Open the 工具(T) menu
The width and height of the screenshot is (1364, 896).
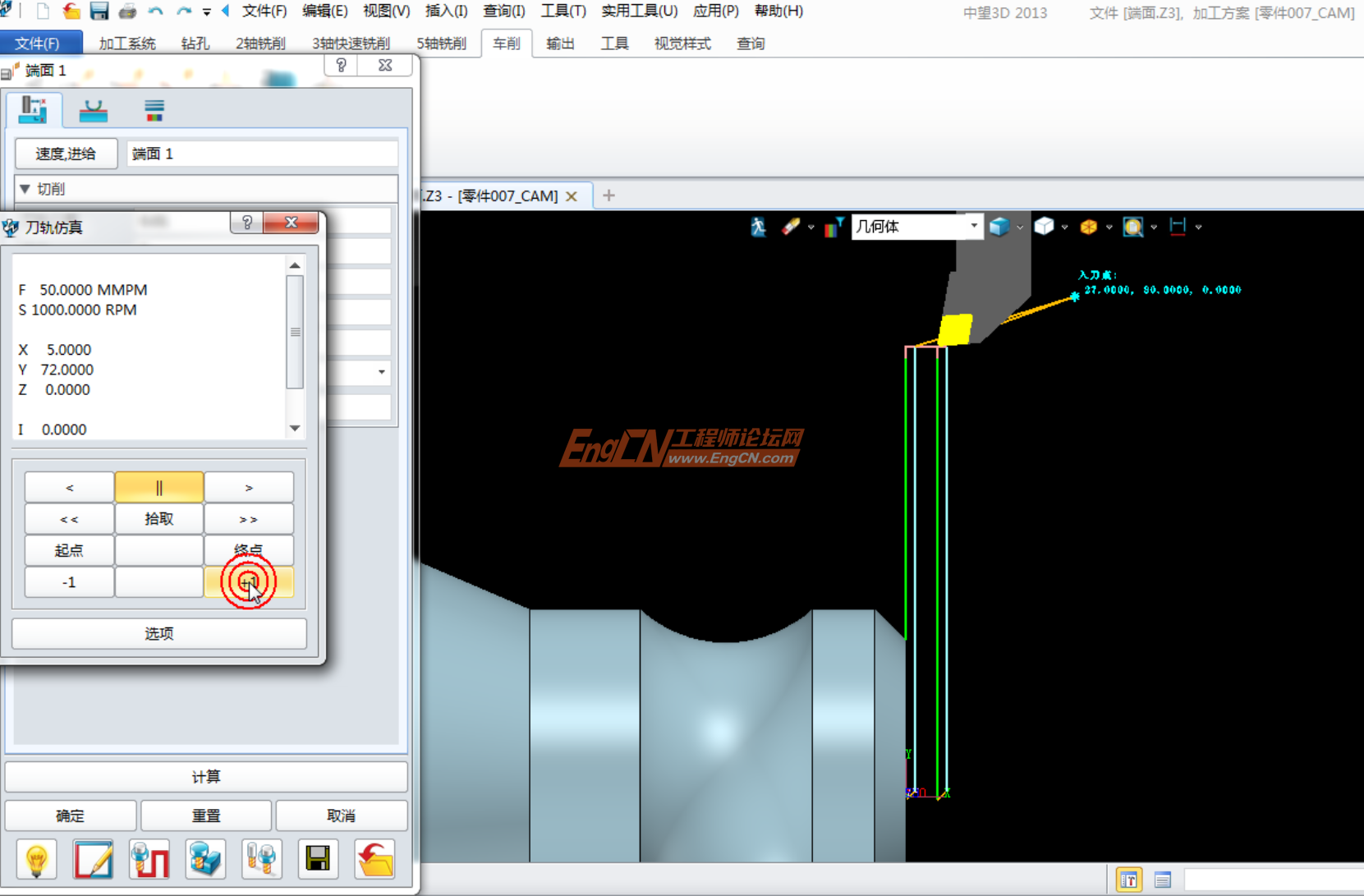click(563, 11)
